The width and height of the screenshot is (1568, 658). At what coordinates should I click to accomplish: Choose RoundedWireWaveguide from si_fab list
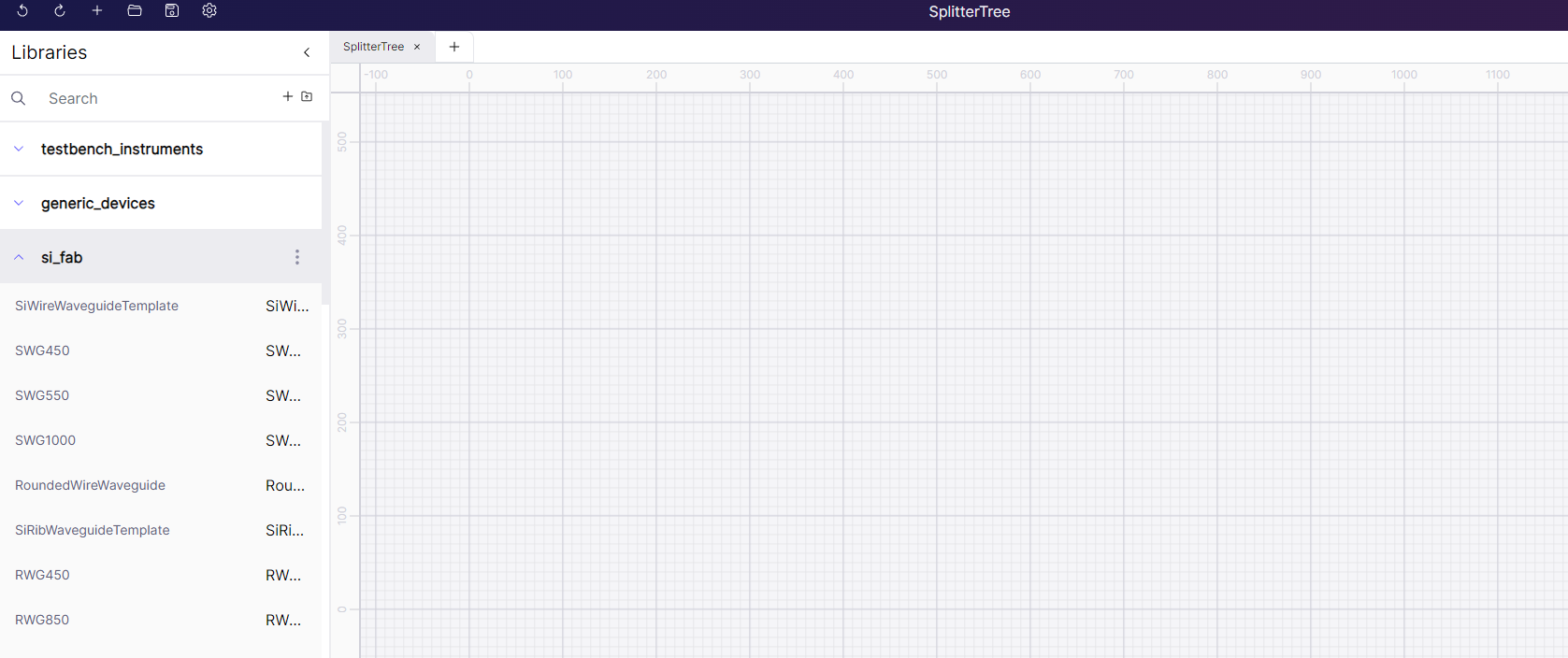(x=90, y=485)
